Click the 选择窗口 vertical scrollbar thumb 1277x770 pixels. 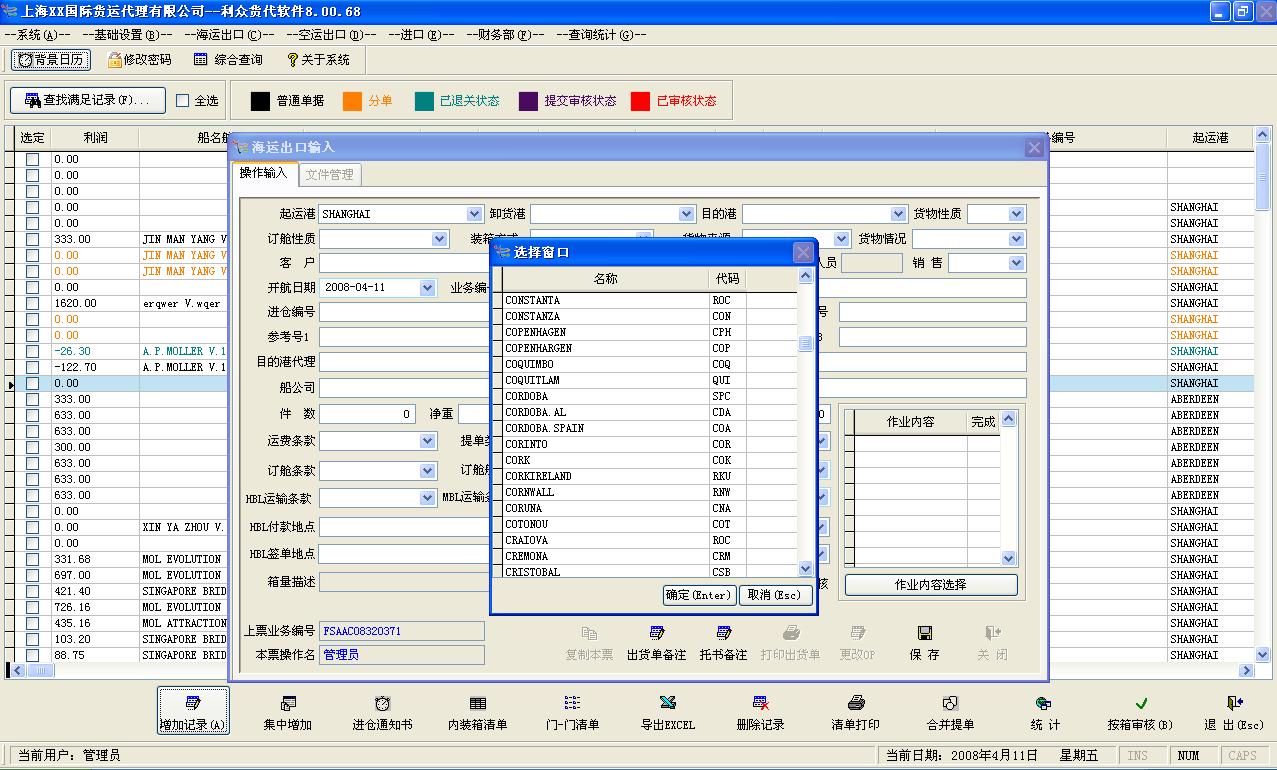tap(805, 344)
